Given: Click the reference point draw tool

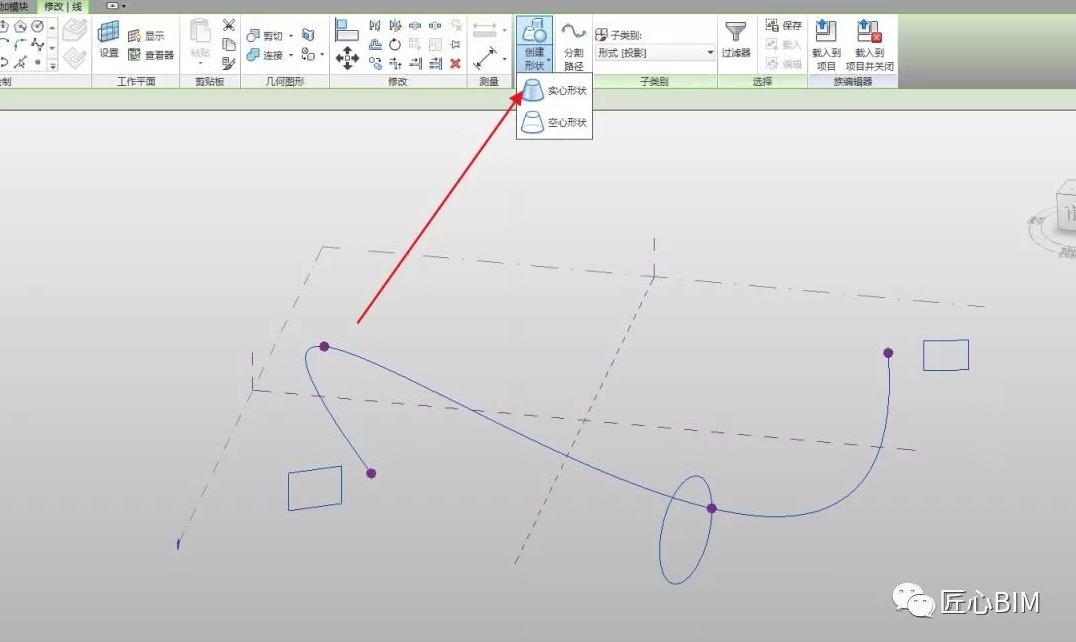Looking at the screenshot, I should pos(38,62).
